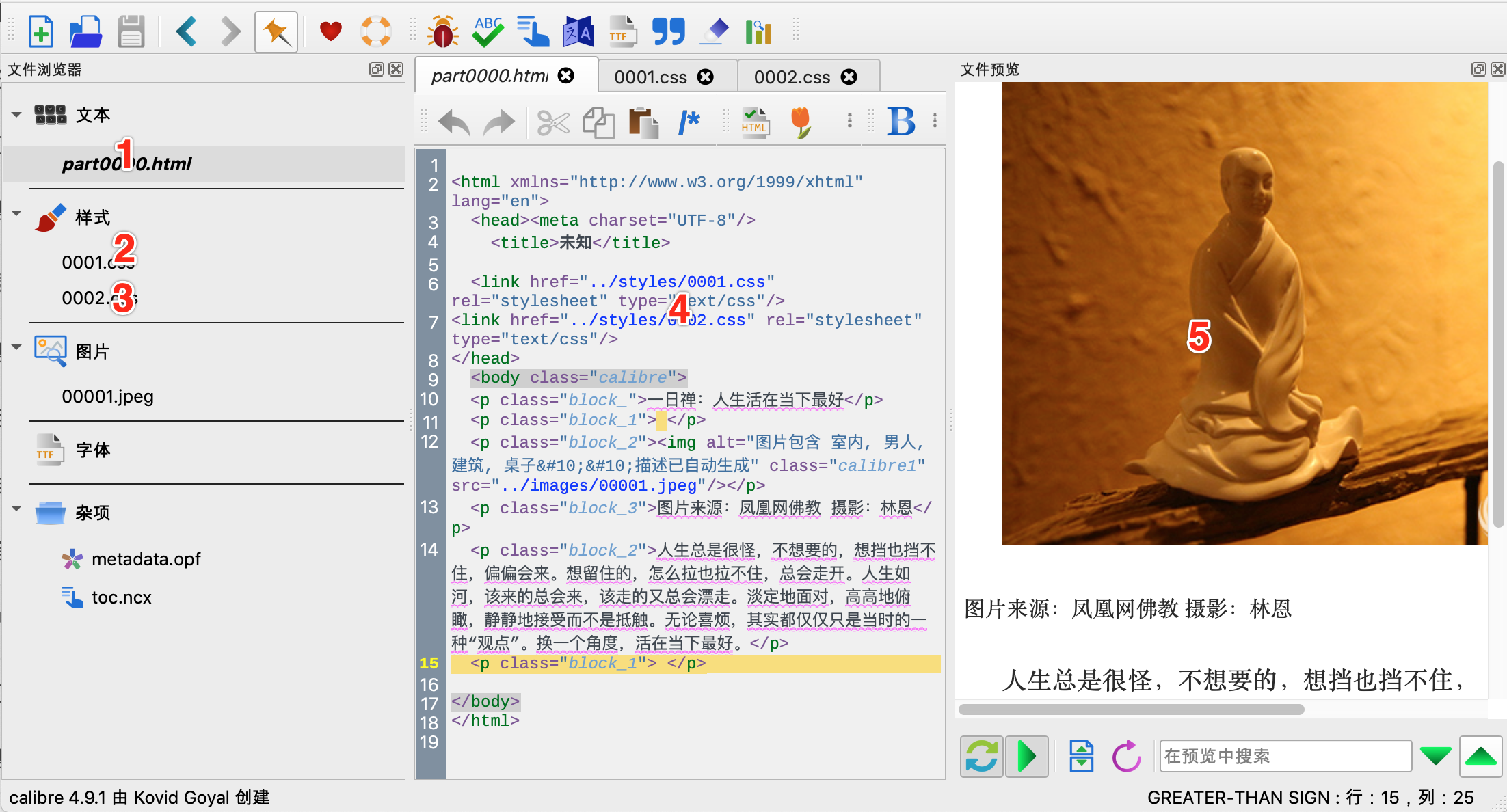1507x812 pixels.
Task: Click the TTF manage fonts icon
Action: pos(622,31)
